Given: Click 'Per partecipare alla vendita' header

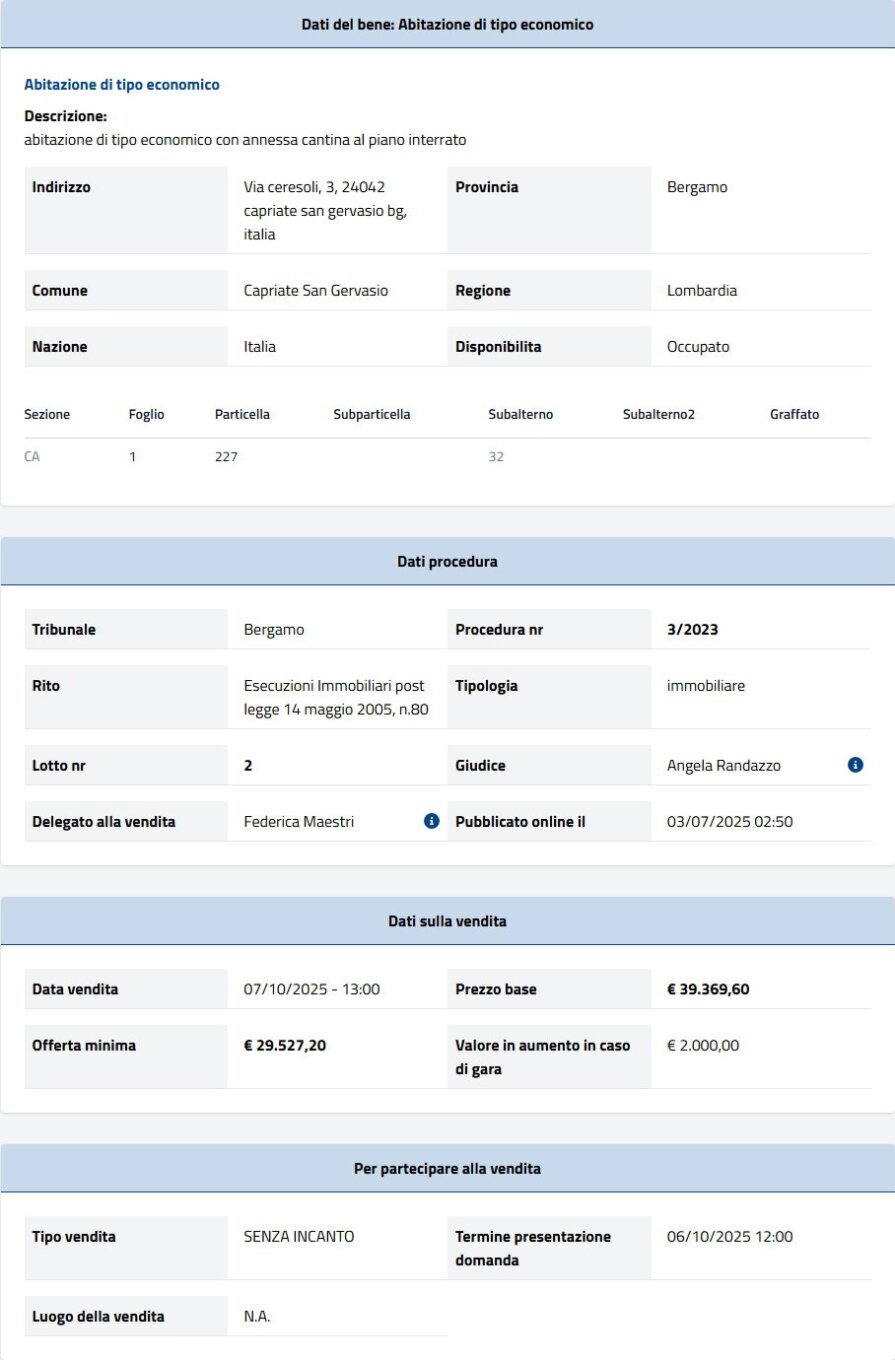Looking at the screenshot, I should [x=448, y=1168].
